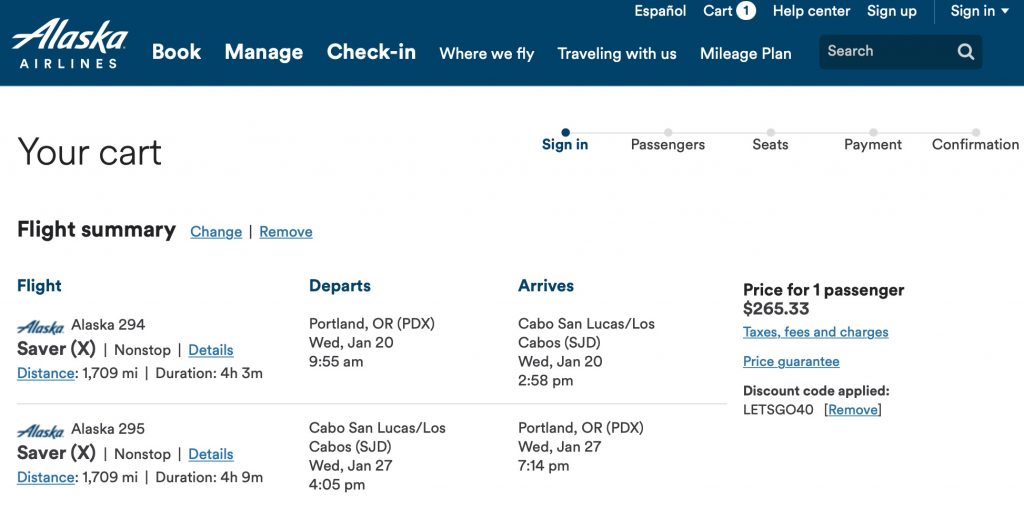1024x509 pixels.
Task: Click the search magnifier icon
Action: (965, 52)
